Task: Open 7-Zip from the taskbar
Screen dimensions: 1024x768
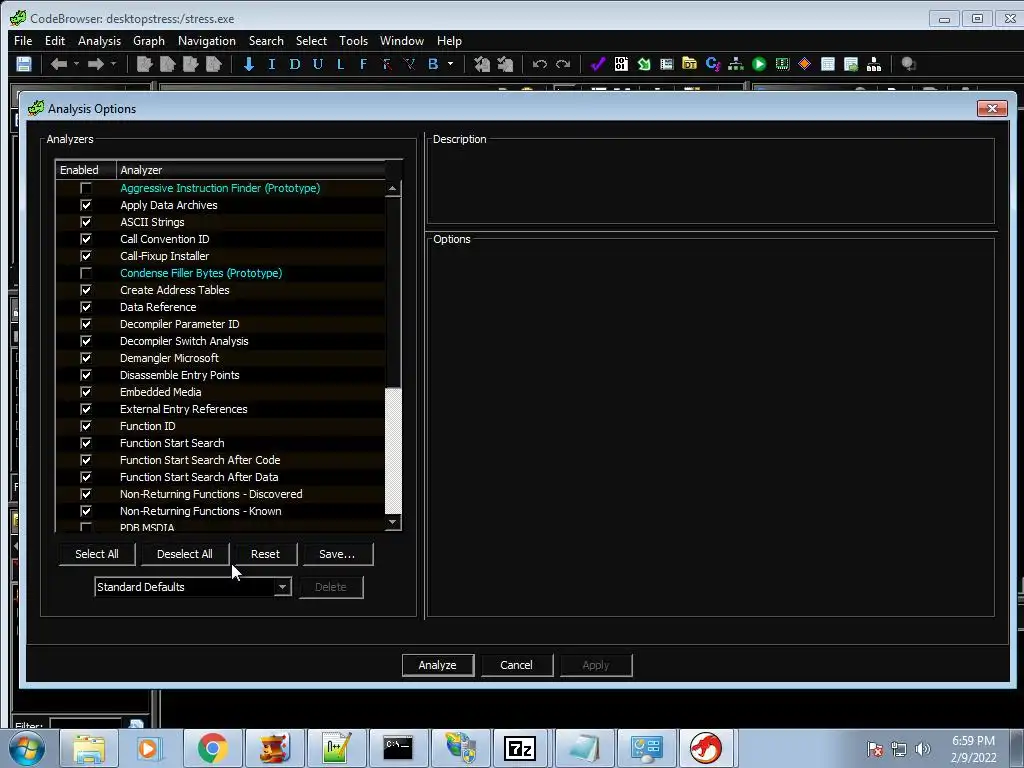Action: (x=520, y=748)
